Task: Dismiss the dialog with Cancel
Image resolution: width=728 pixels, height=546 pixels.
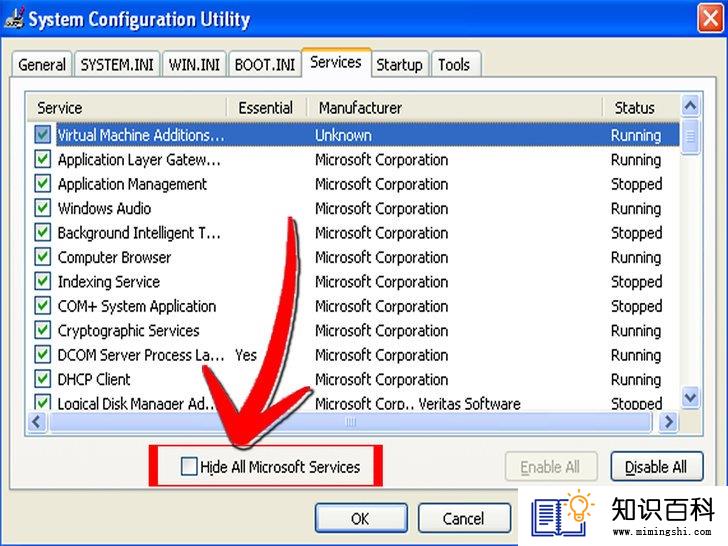Action: tap(464, 518)
